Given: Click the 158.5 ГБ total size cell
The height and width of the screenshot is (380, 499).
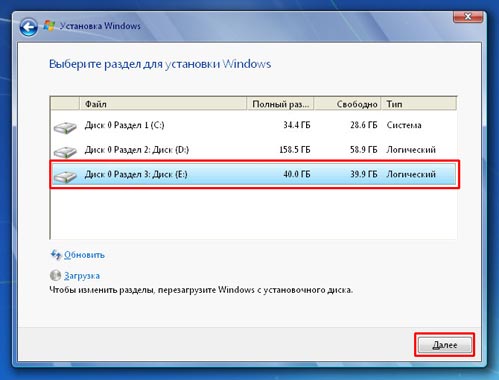Looking at the screenshot, I should point(295,150).
